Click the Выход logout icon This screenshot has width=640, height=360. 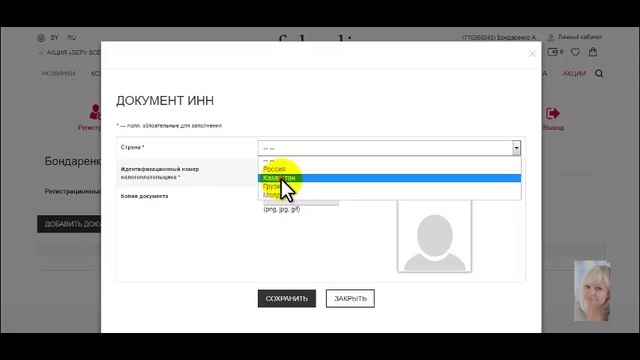pos(553,113)
